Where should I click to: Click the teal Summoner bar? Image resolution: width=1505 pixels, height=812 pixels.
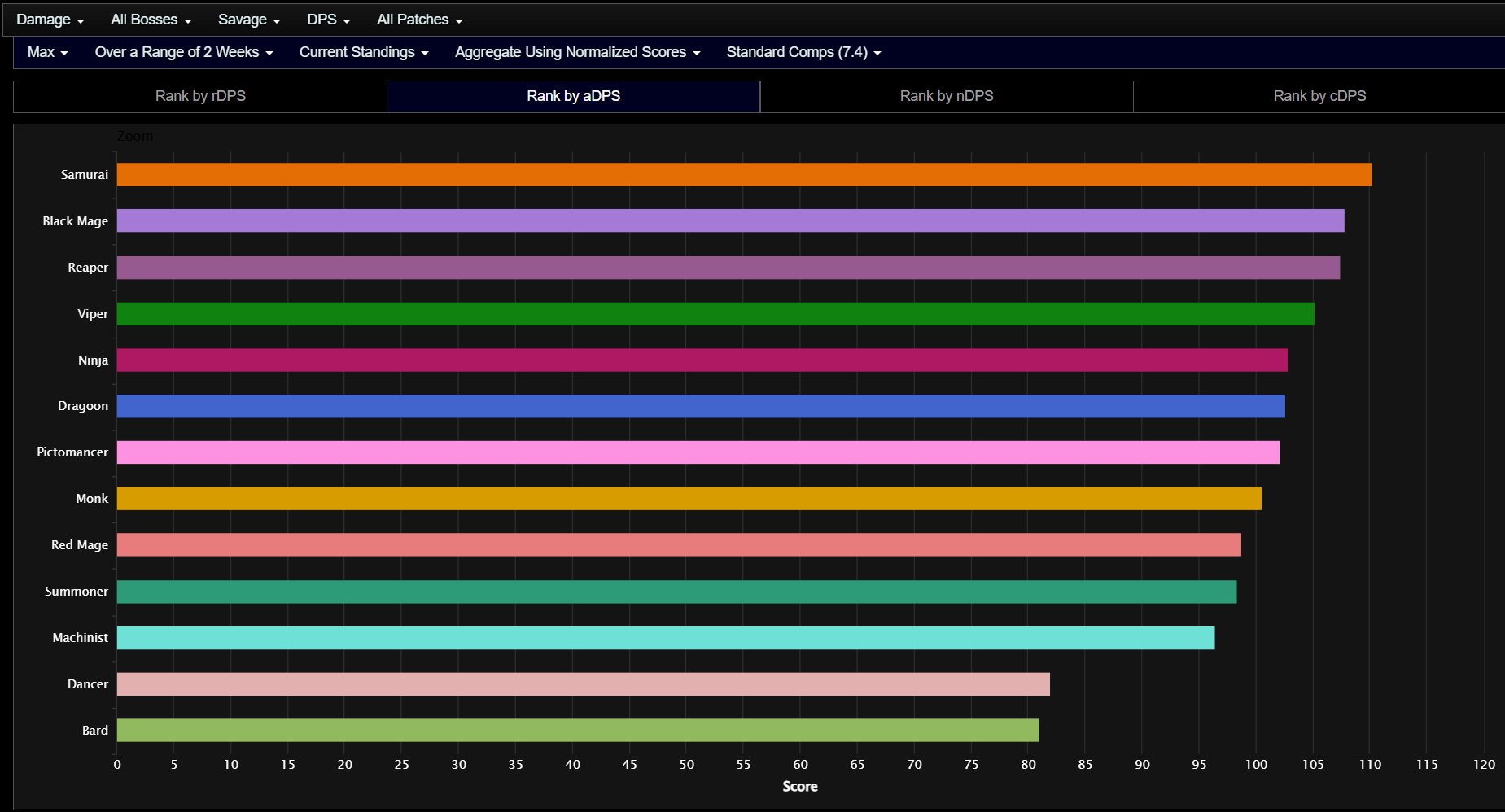click(676, 592)
